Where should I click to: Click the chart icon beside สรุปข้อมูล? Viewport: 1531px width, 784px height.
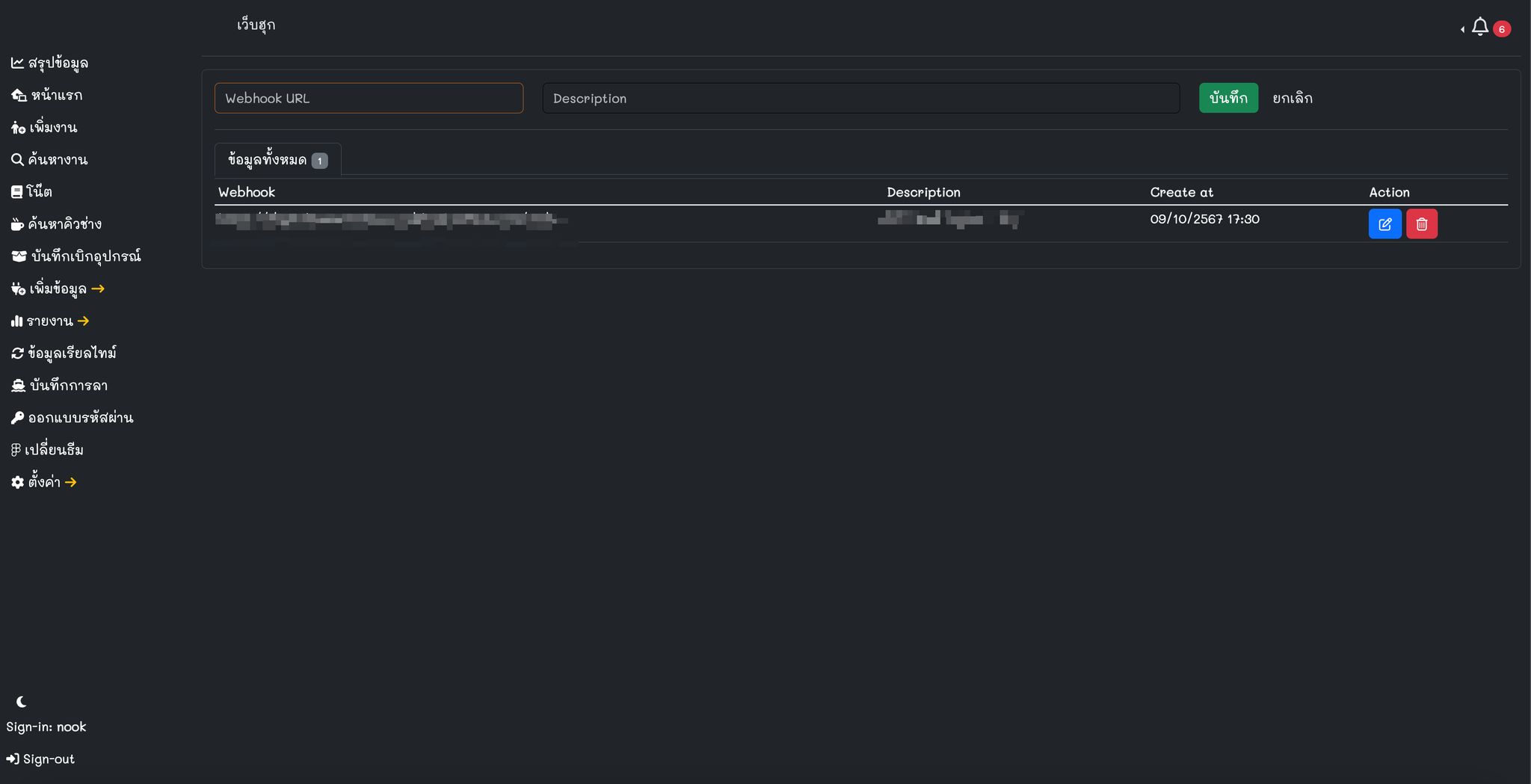click(x=17, y=64)
